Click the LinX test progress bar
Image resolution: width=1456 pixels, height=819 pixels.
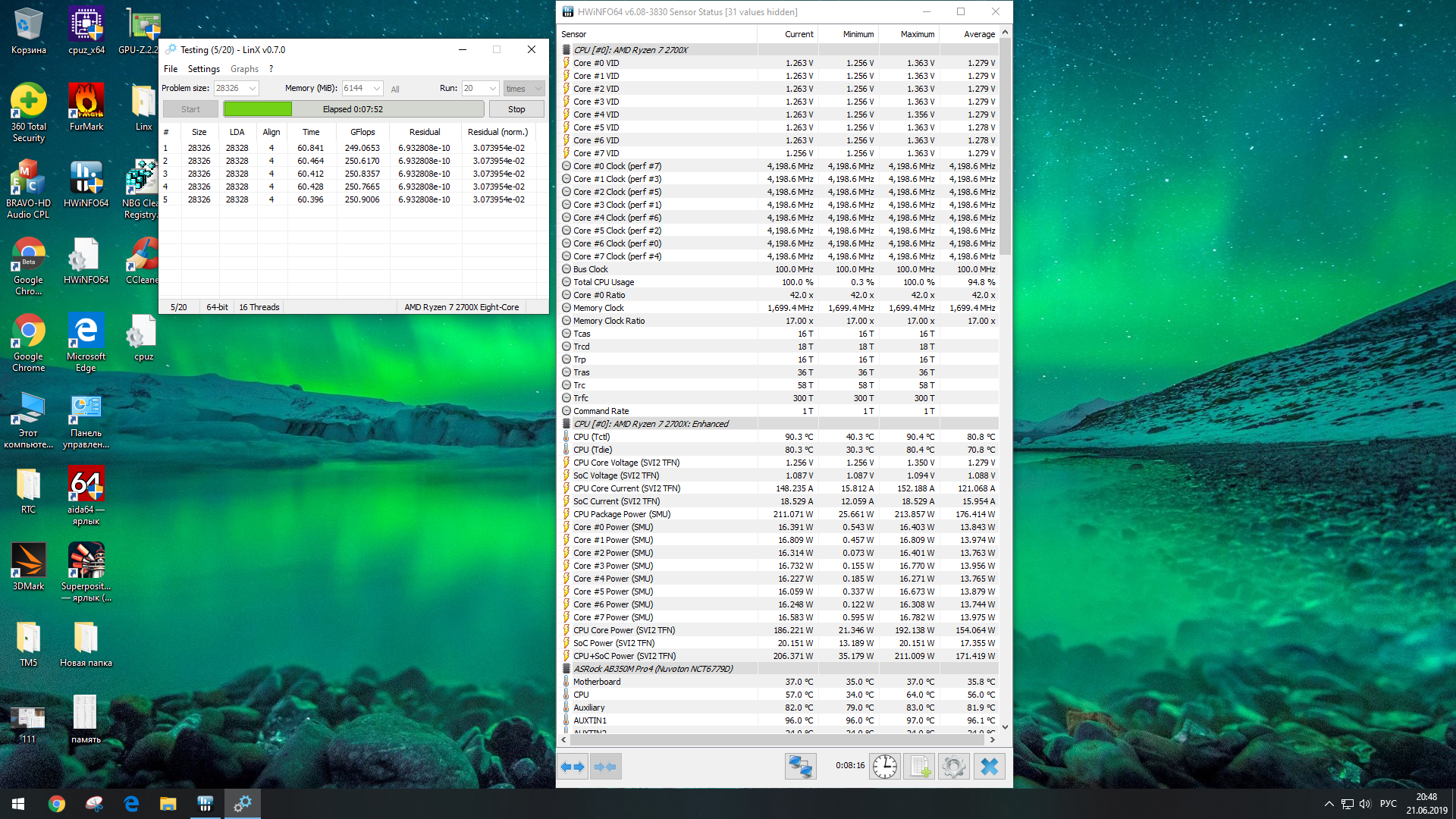pyautogui.click(x=353, y=109)
